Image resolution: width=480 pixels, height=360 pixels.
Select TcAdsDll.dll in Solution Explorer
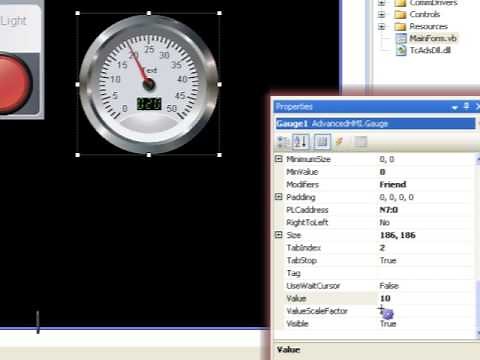pos(430,50)
